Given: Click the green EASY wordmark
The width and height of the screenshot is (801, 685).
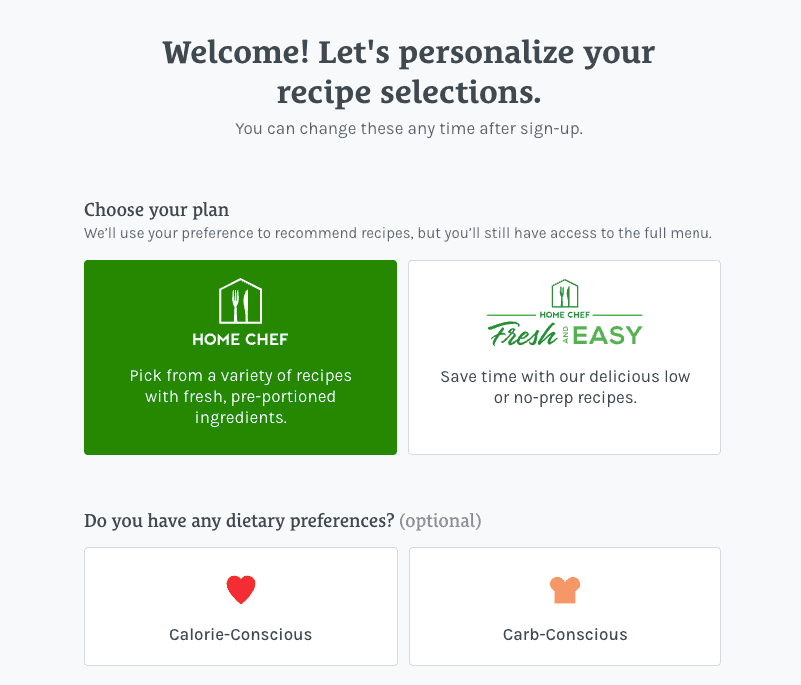Looking at the screenshot, I should click(x=607, y=336).
